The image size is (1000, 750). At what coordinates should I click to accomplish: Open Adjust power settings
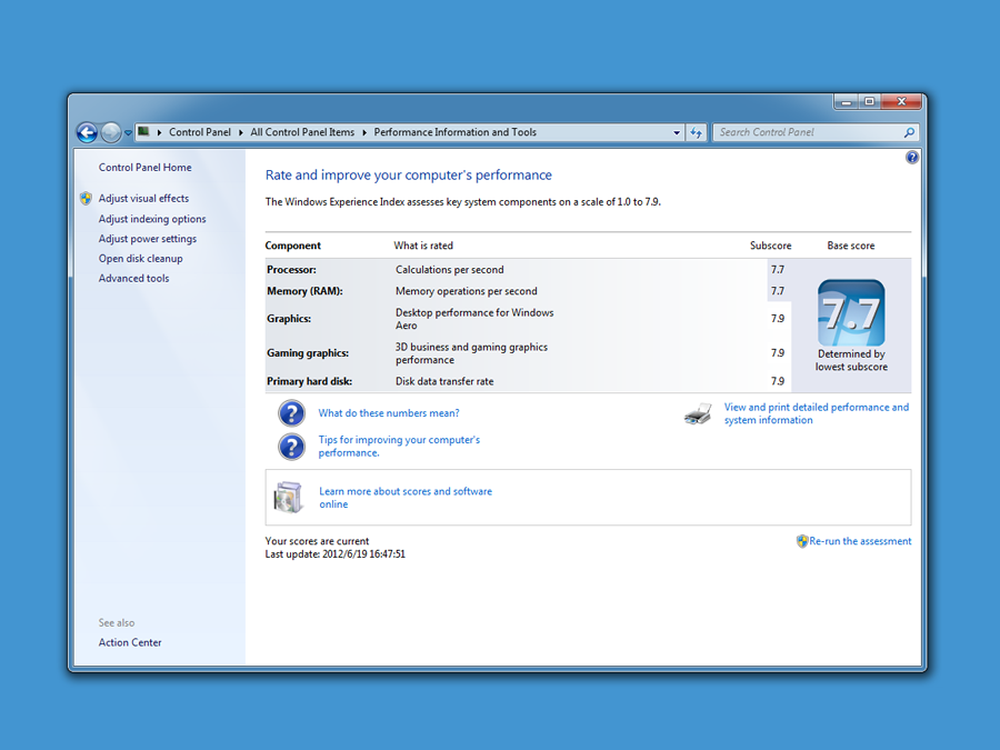147,239
